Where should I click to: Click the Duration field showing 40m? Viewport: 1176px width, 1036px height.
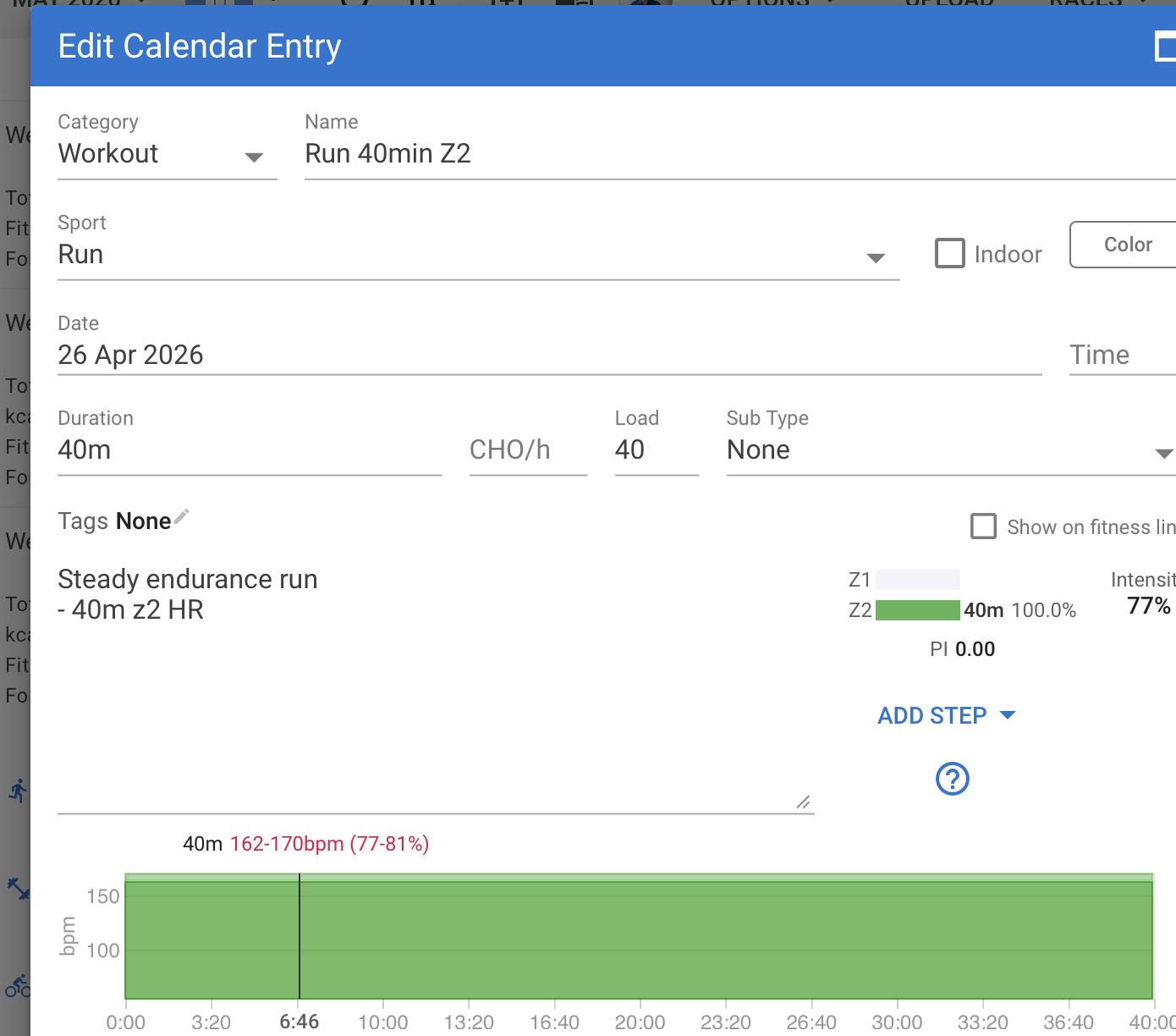250,450
